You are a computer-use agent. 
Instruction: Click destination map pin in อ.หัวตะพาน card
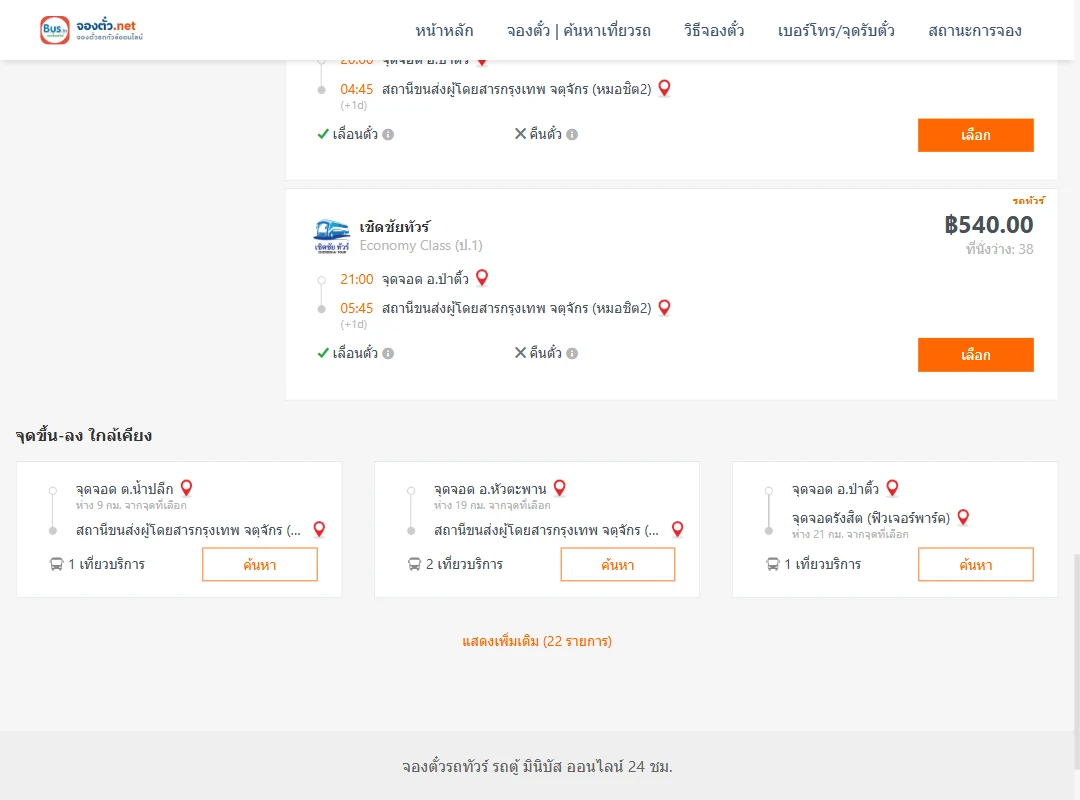tap(678, 529)
